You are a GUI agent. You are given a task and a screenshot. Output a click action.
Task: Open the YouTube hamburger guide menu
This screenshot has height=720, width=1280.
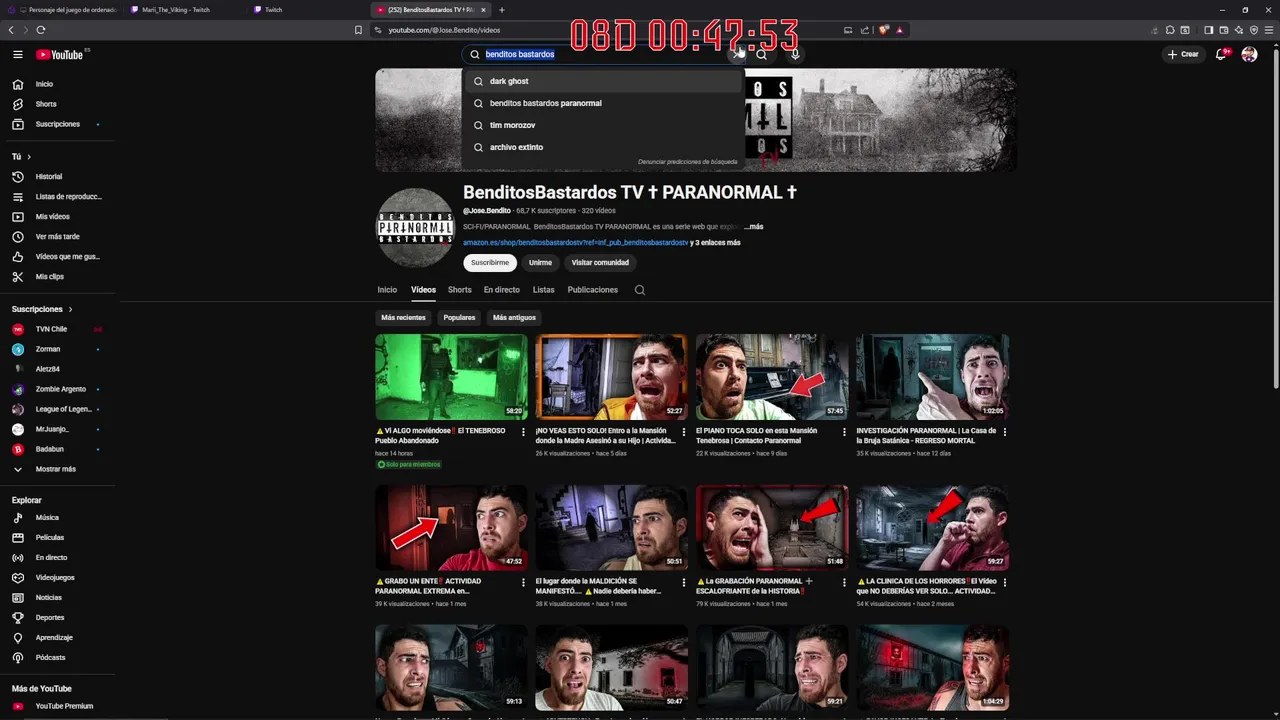17,54
